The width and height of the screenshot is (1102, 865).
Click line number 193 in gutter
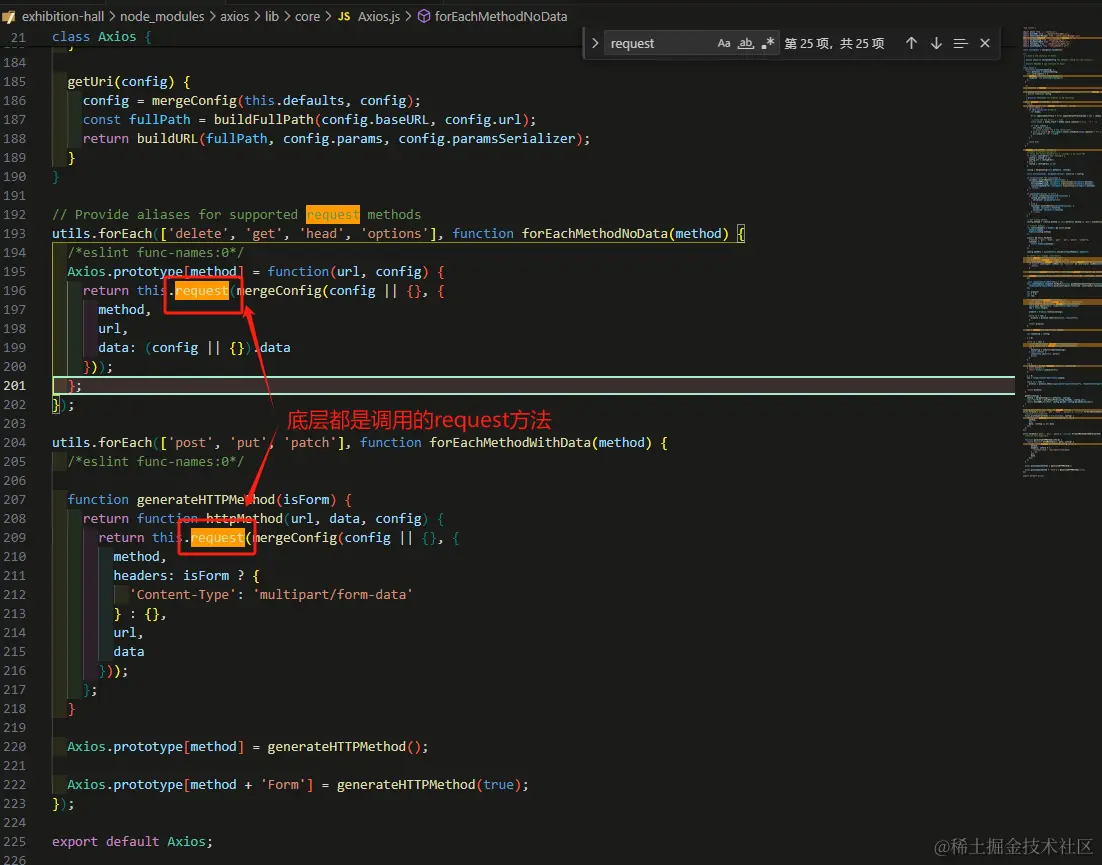pos(15,233)
